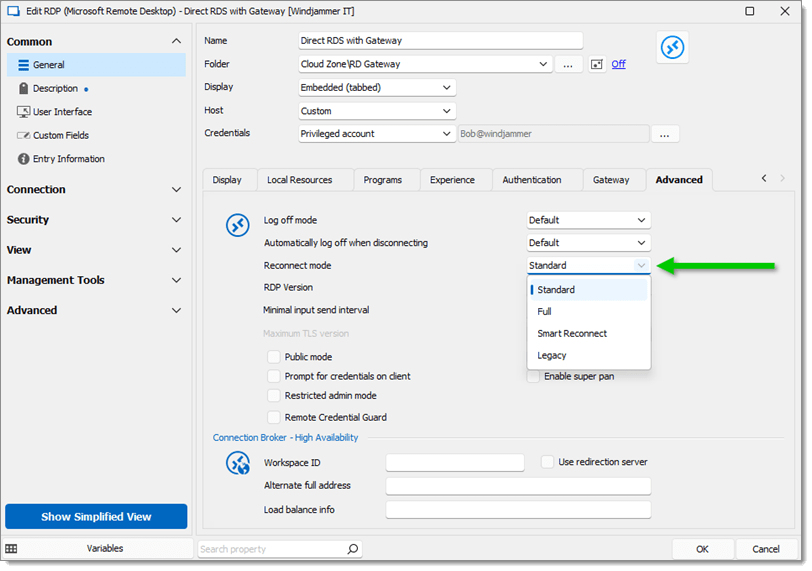Viewport: 812px width, 571px height.
Task: Click the Name input field
Action: pos(440,41)
